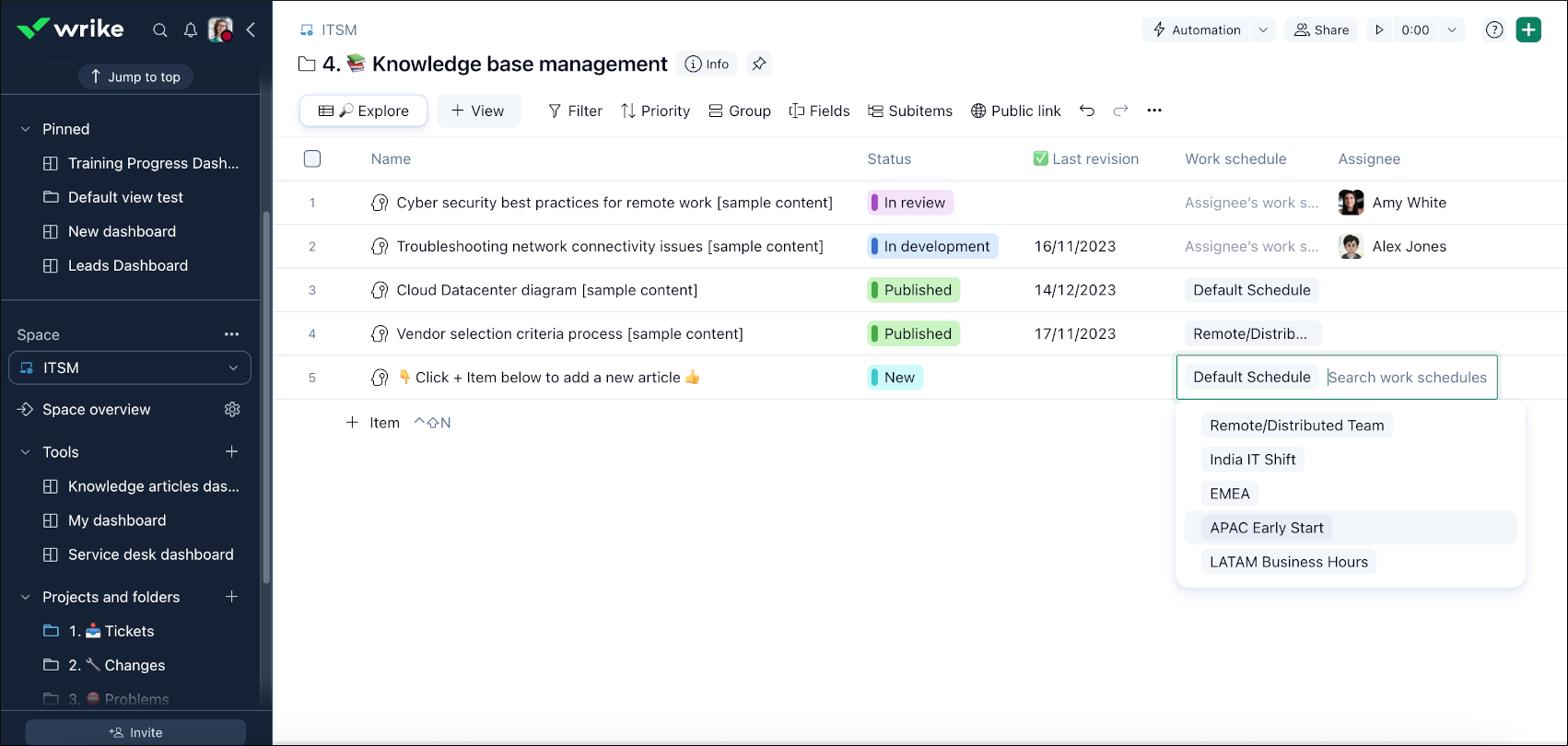Click the undo arrow in toolbar
This screenshot has width=1568, height=746.
[x=1087, y=111]
